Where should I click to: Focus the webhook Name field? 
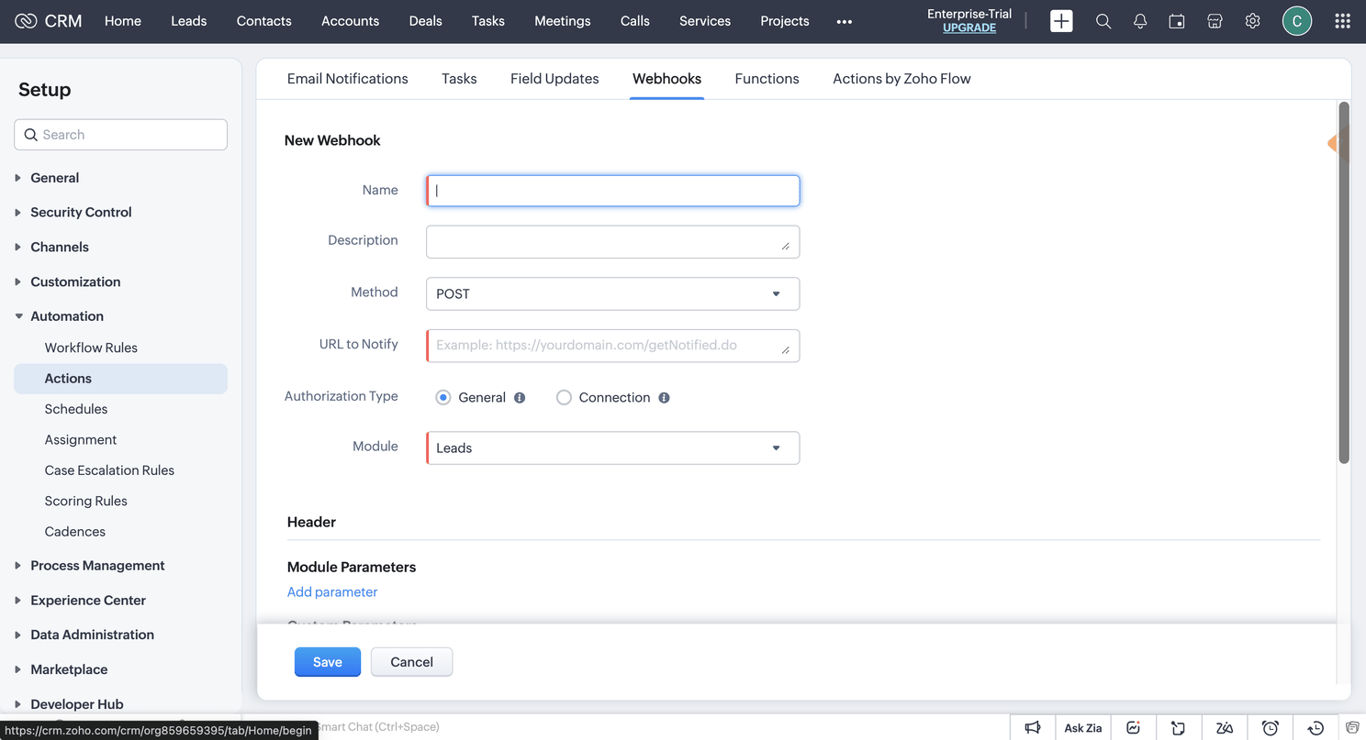coord(613,191)
